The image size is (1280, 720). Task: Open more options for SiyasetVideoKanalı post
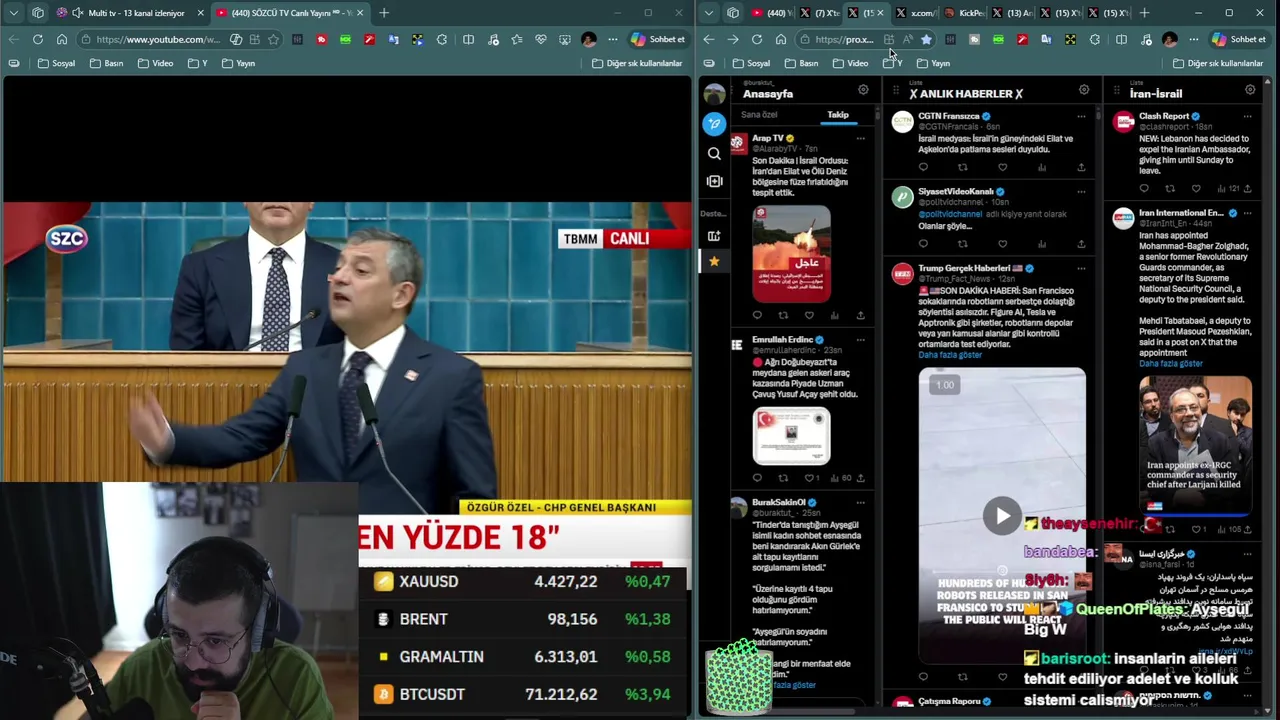point(1081,191)
